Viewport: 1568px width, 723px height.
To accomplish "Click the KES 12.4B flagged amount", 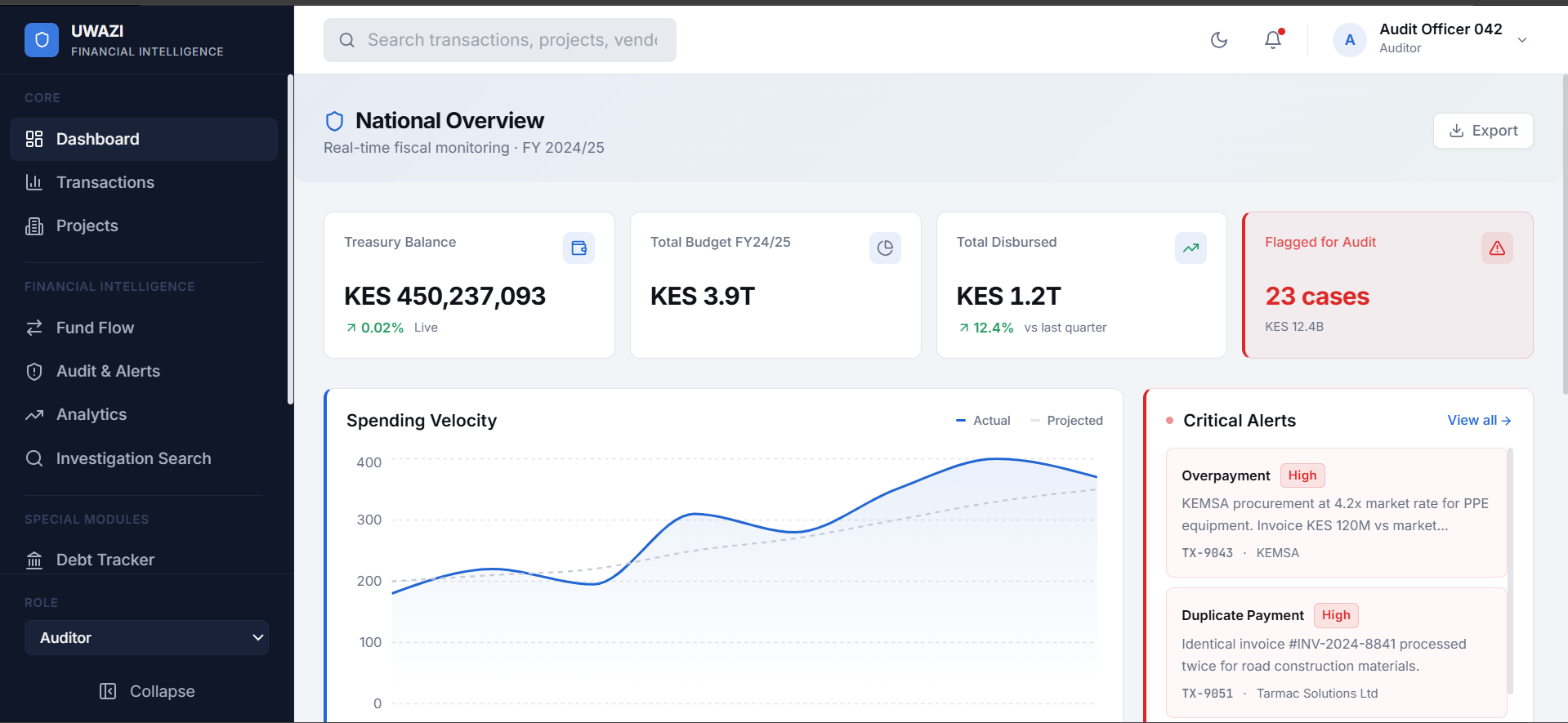I will (1294, 327).
